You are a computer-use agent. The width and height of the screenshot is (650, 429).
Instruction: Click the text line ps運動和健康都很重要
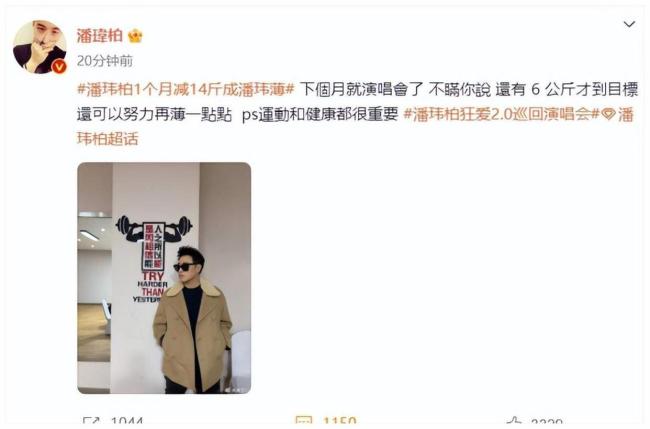click(x=320, y=114)
